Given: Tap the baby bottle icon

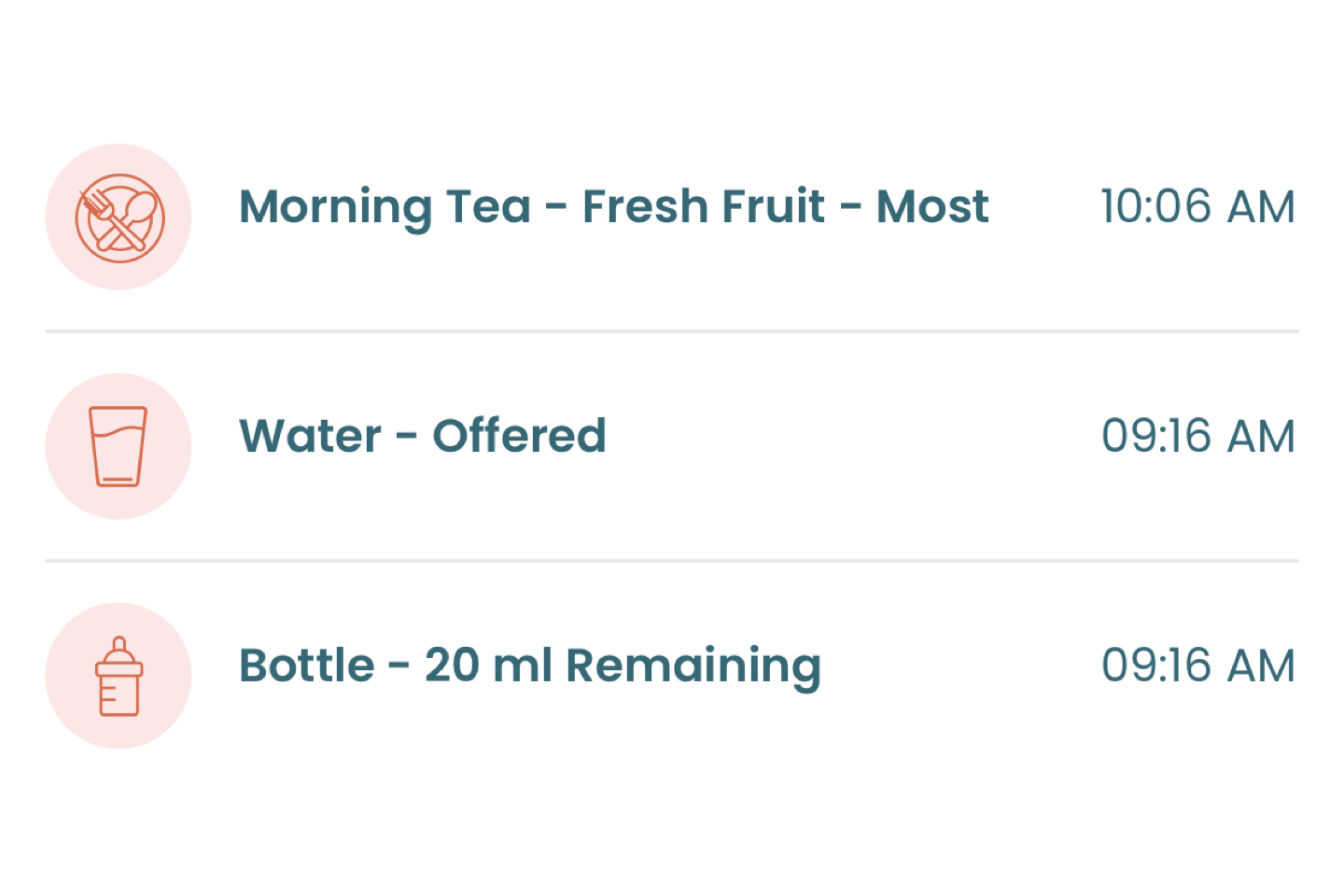Looking at the screenshot, I should [x=119, y=676].
